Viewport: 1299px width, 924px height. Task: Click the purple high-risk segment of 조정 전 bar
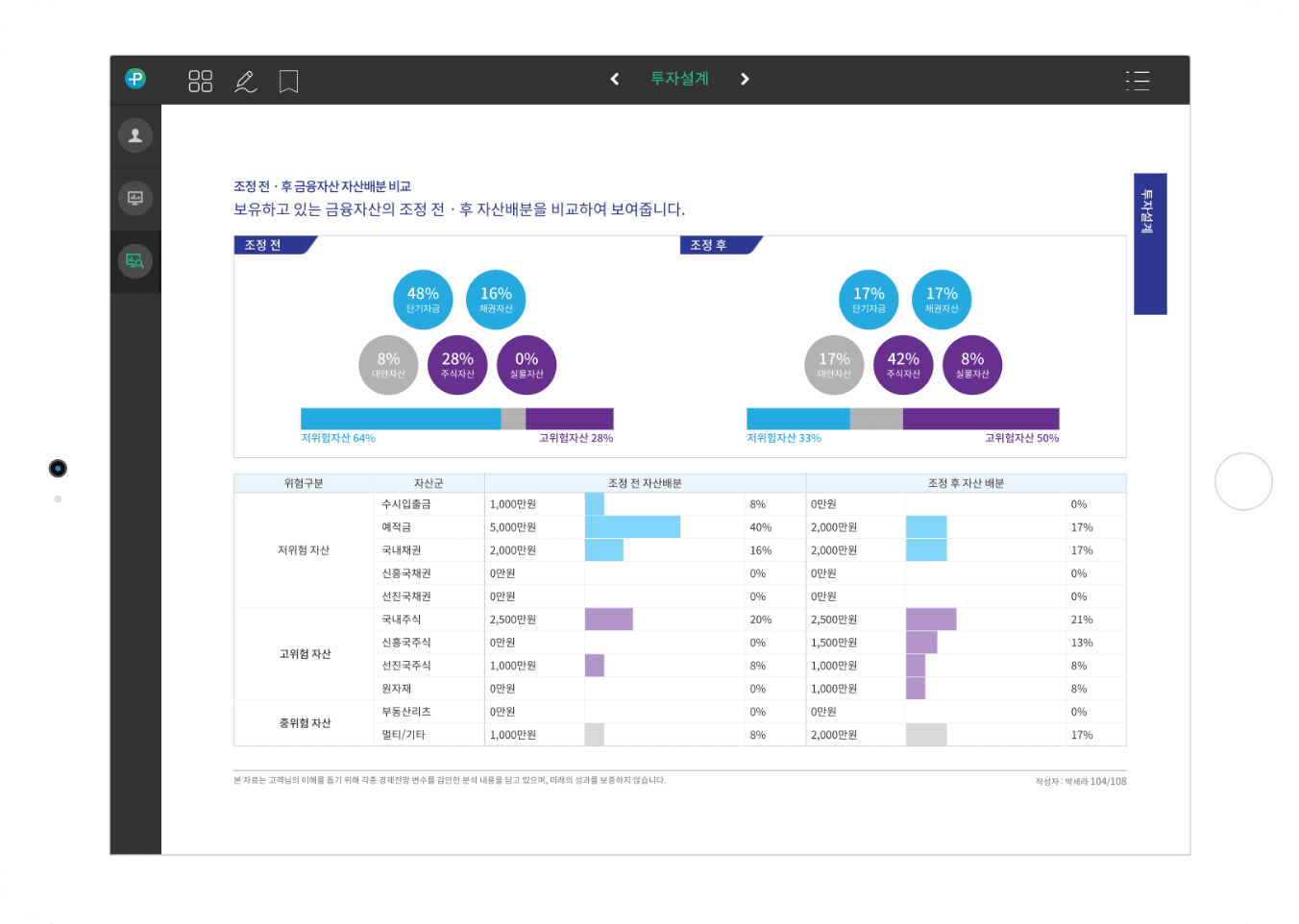tap(570, 419)
